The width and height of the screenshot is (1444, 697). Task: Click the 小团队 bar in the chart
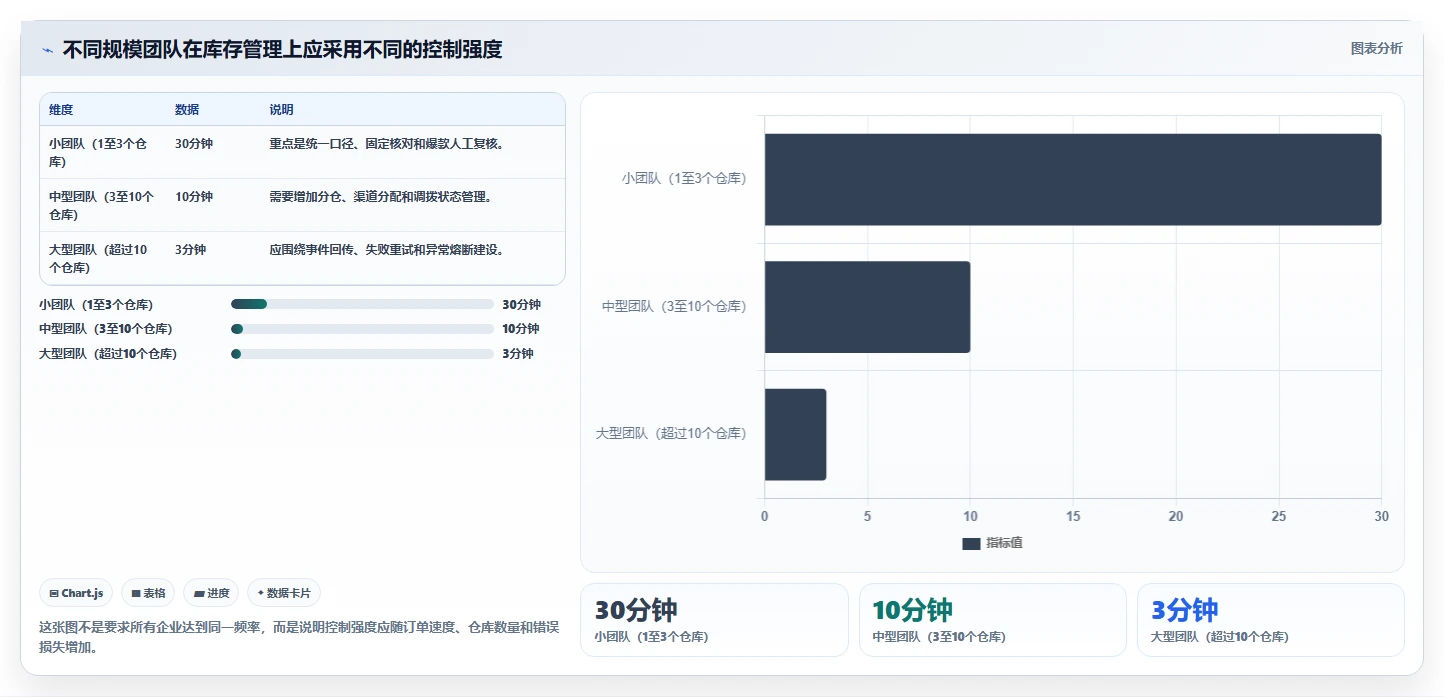coord(1073,179)
